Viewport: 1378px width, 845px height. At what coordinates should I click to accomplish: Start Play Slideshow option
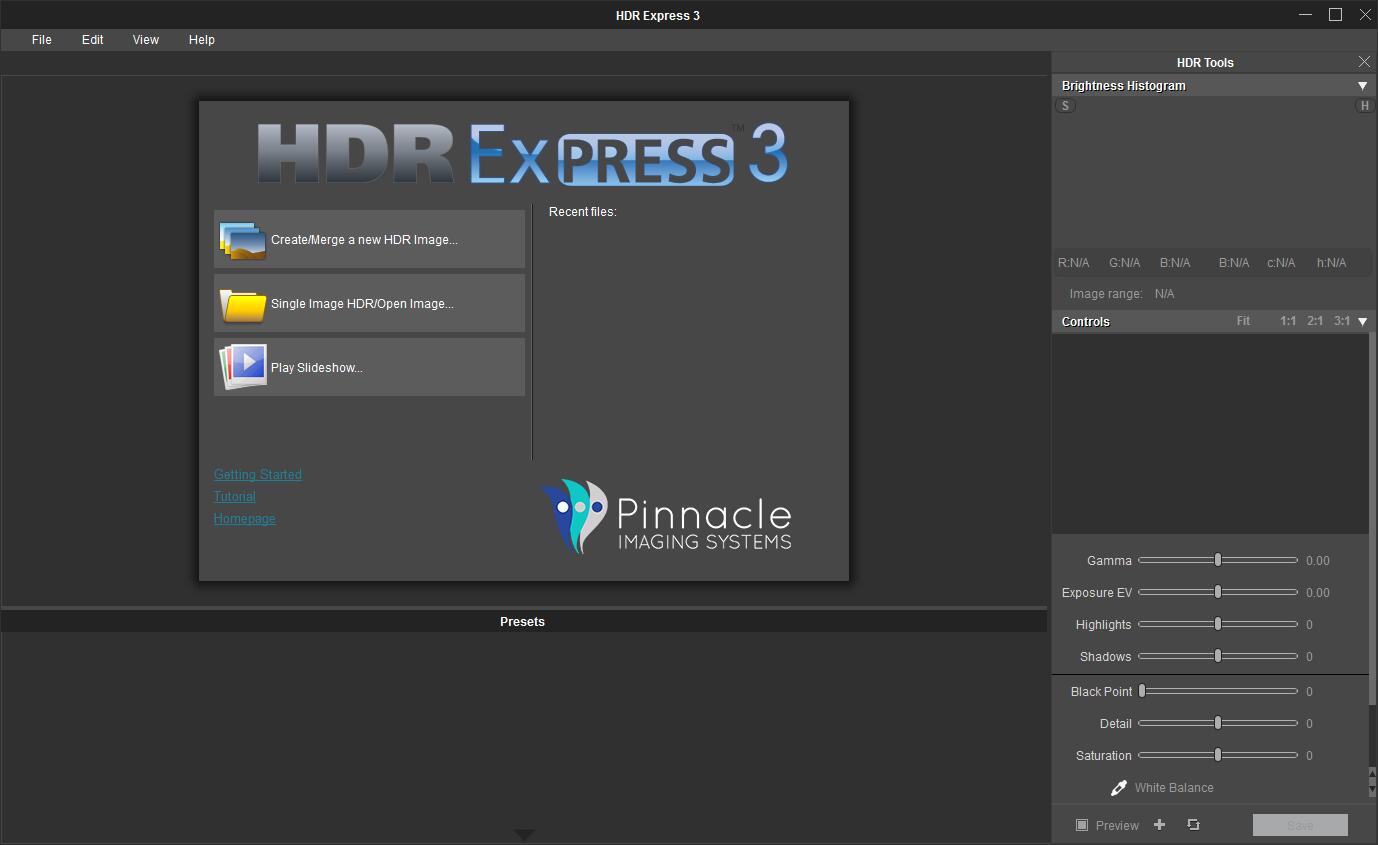tap(369, 367)
